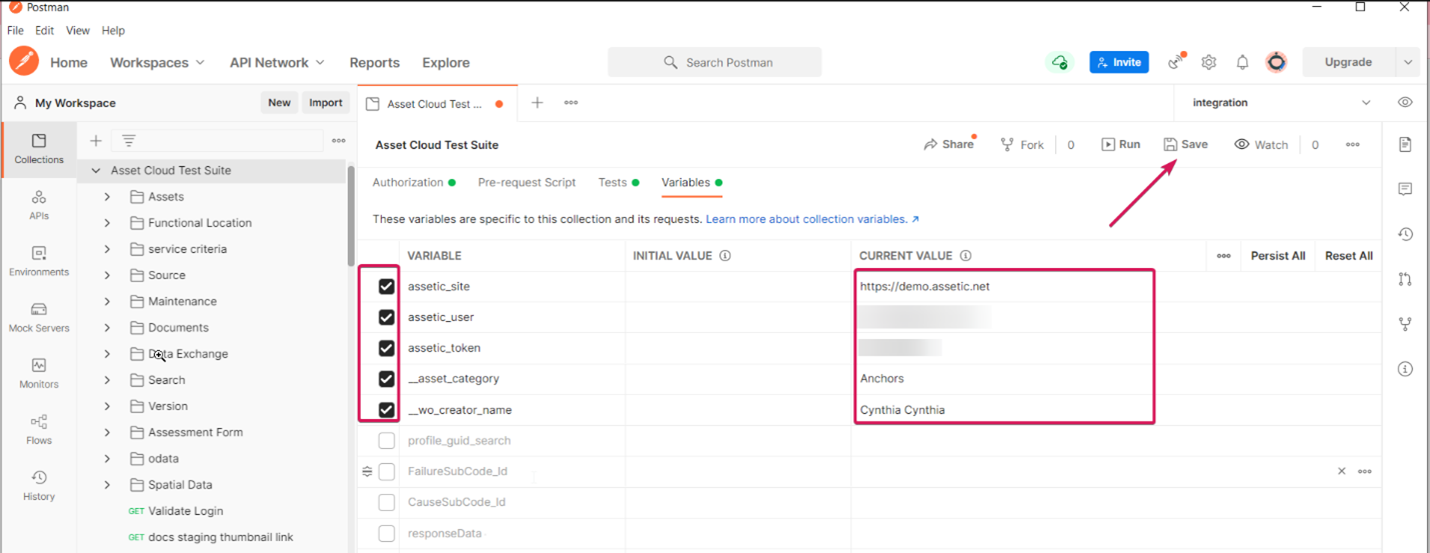Open the Flows sidebar panel
The width and height of the screenshot is (1430, 553).
(39, 429)
